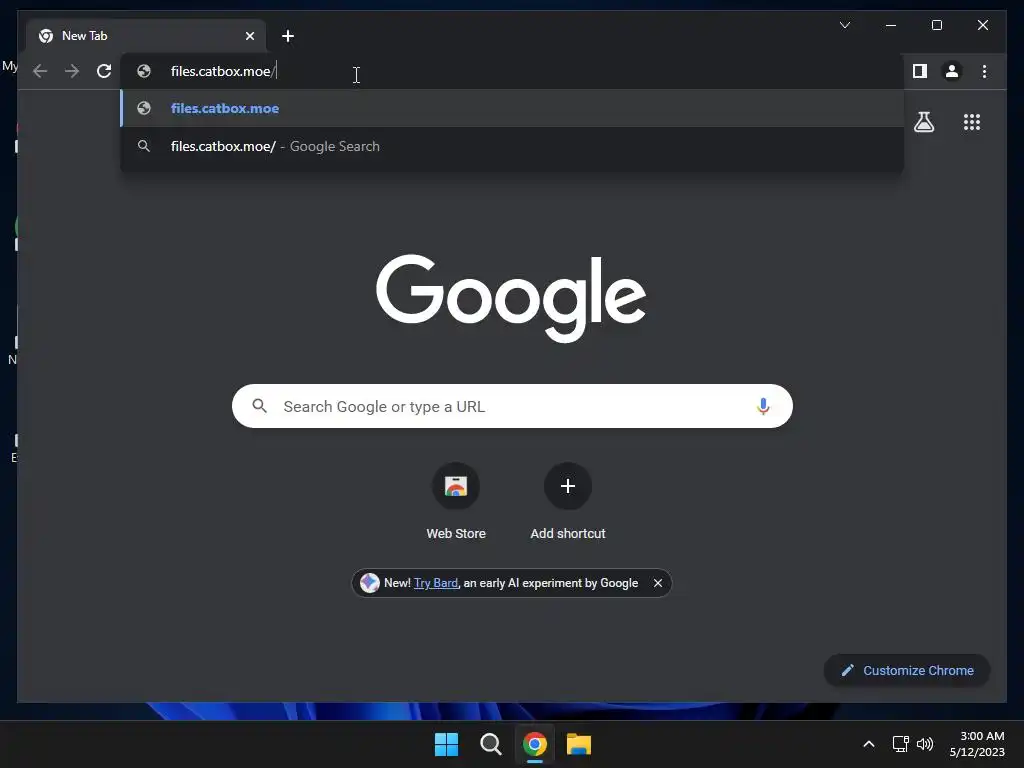The height and width of the screenshot is (768, 1024).
Task: Click the search magnifier in Google search box
Action: coord(259,406)
